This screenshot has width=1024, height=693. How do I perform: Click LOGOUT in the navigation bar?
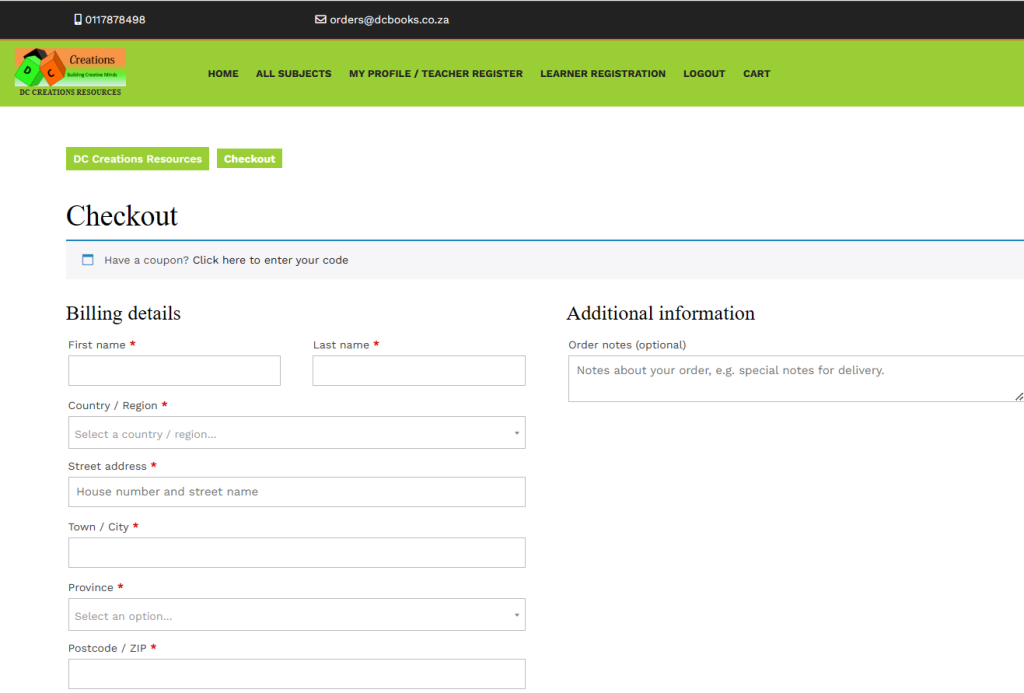click(704, 73)
